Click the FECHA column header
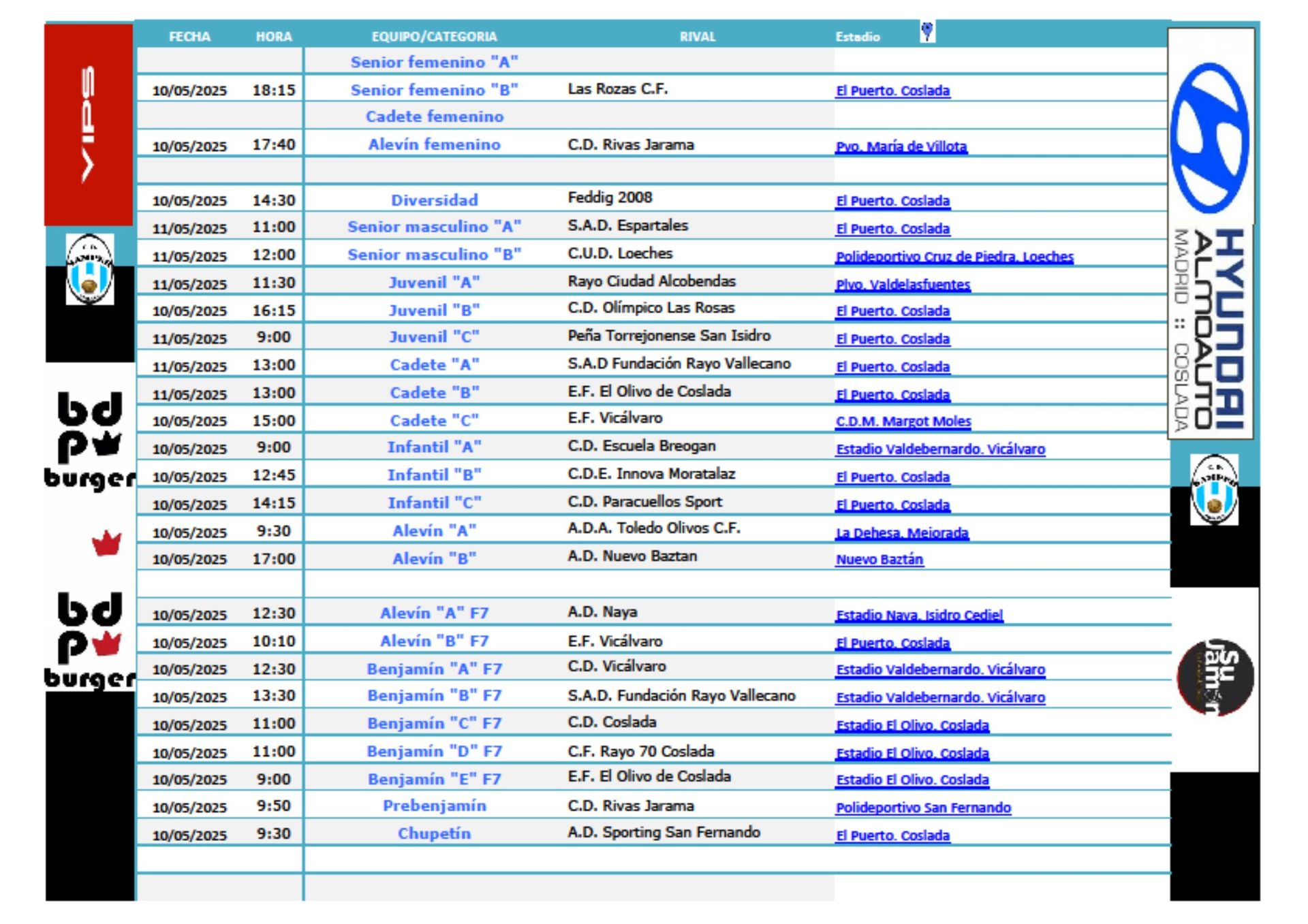Image resolution: width=1308 pixels, height=924 pixels. point(189,37)
